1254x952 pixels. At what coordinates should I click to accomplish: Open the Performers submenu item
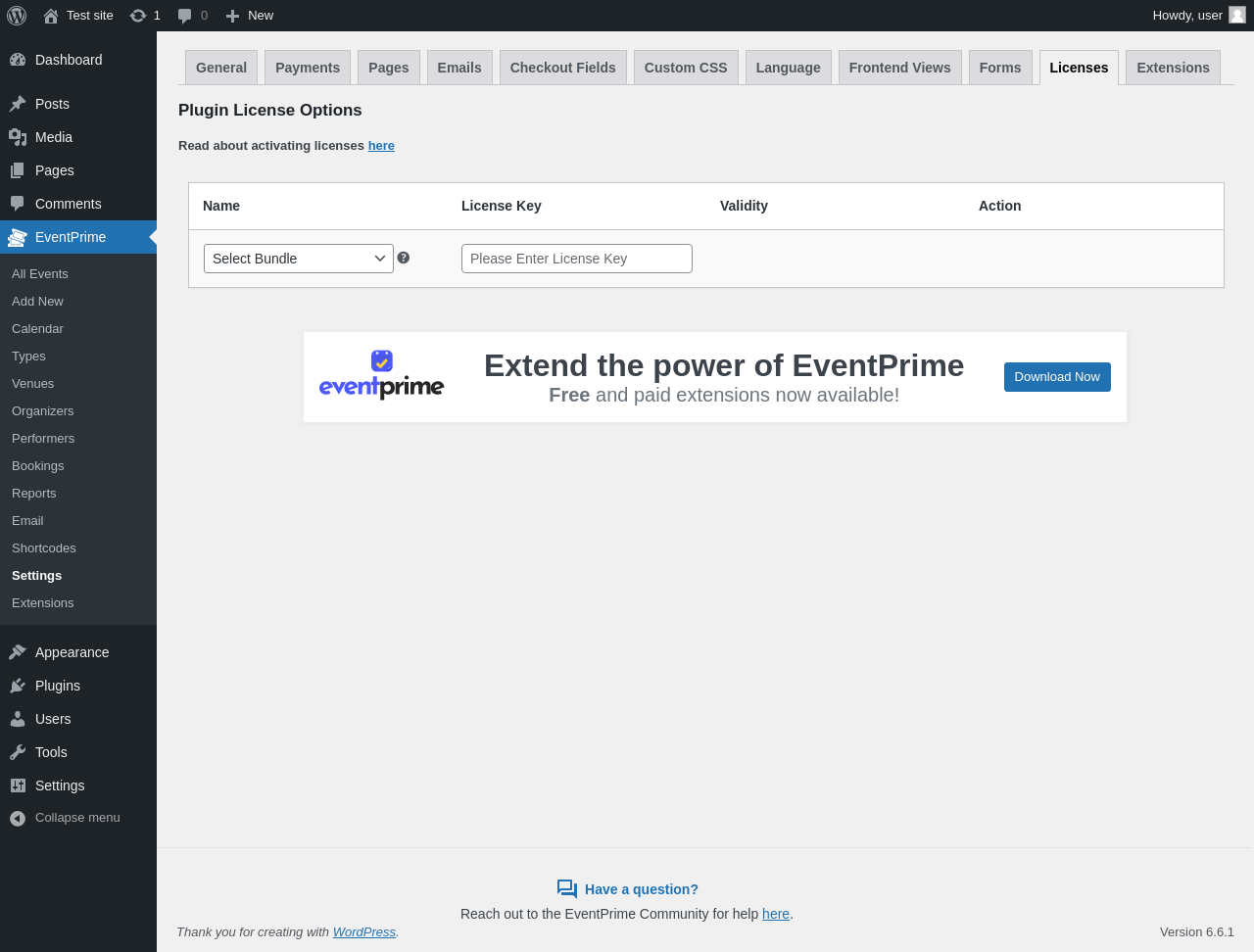pos(43,439)
